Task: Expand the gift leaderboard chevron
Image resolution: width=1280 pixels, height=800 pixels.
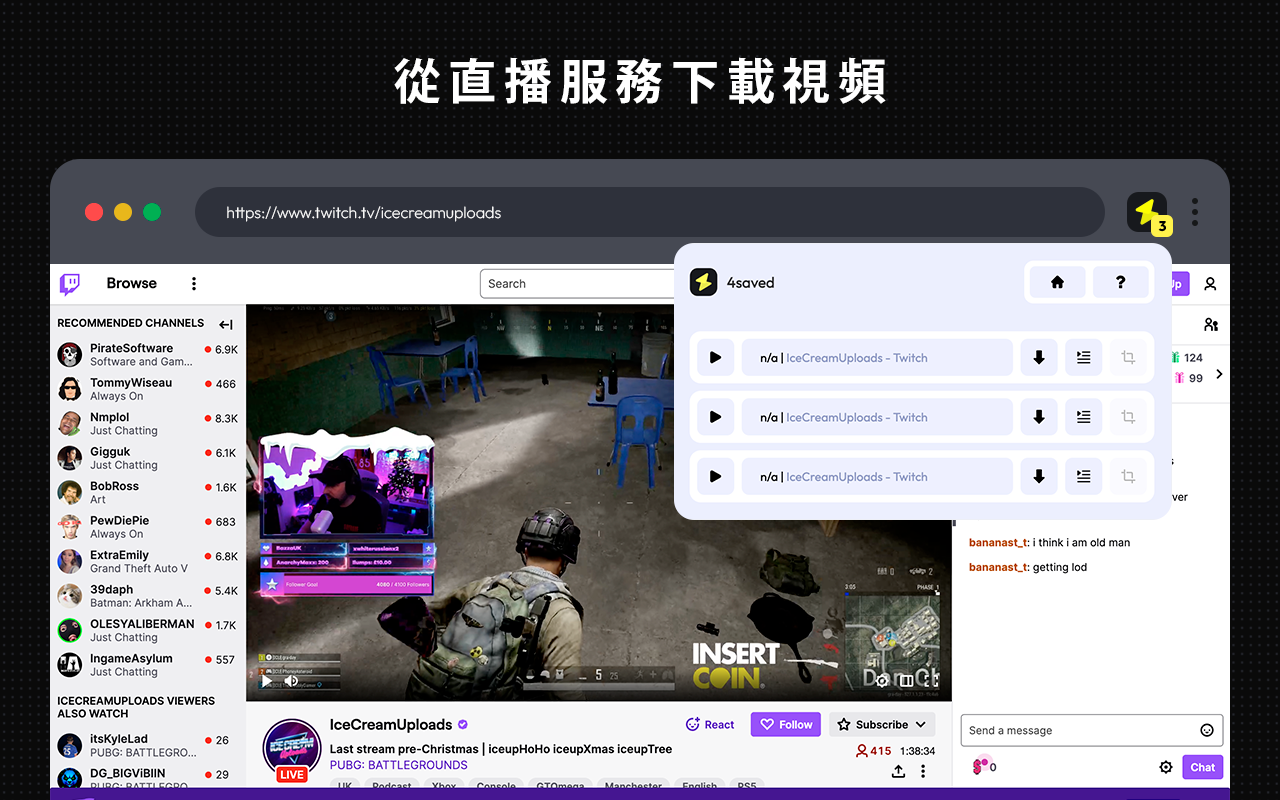Action: click(1219, 374)
